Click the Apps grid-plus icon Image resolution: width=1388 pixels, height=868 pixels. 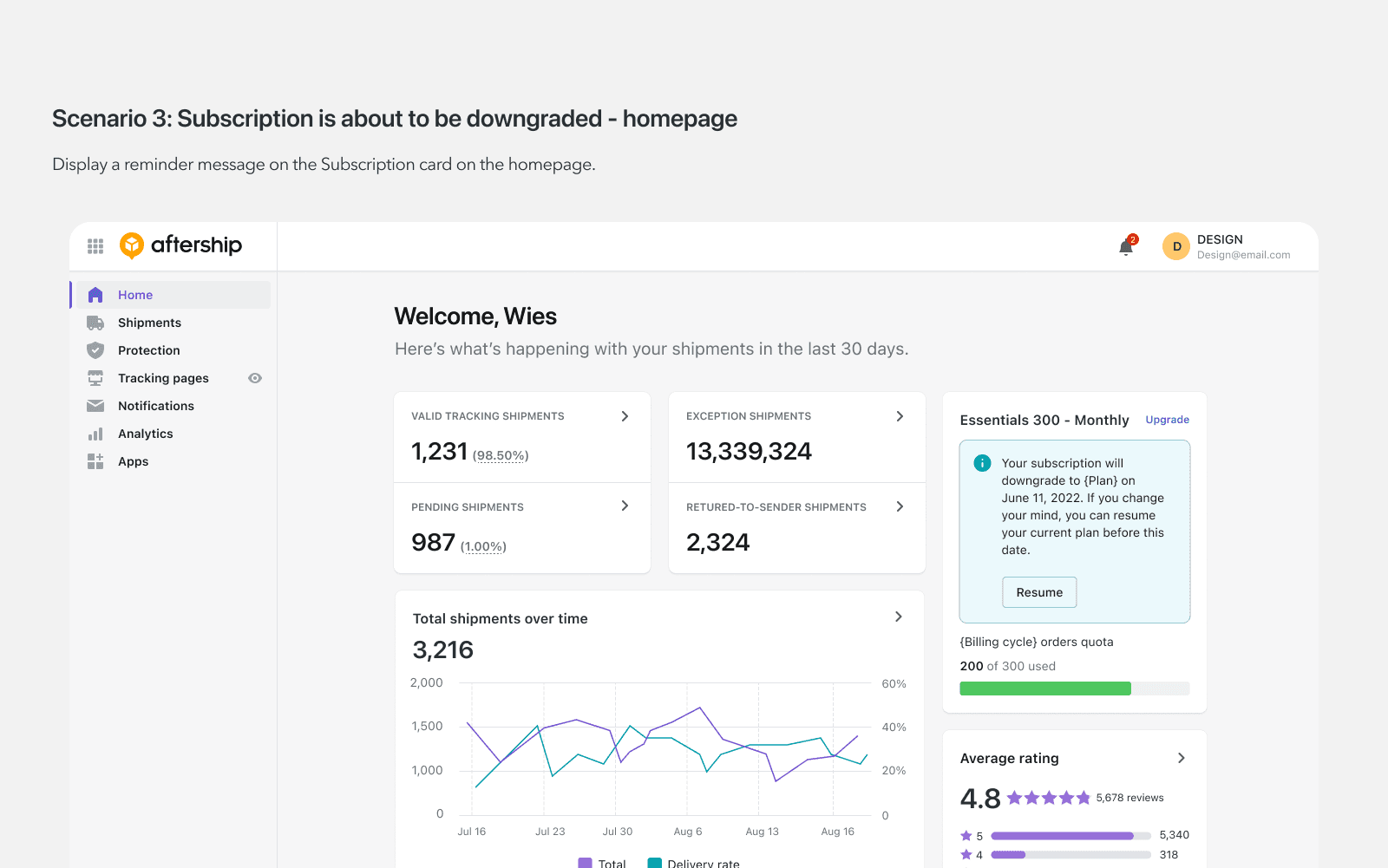pos(95,461)
